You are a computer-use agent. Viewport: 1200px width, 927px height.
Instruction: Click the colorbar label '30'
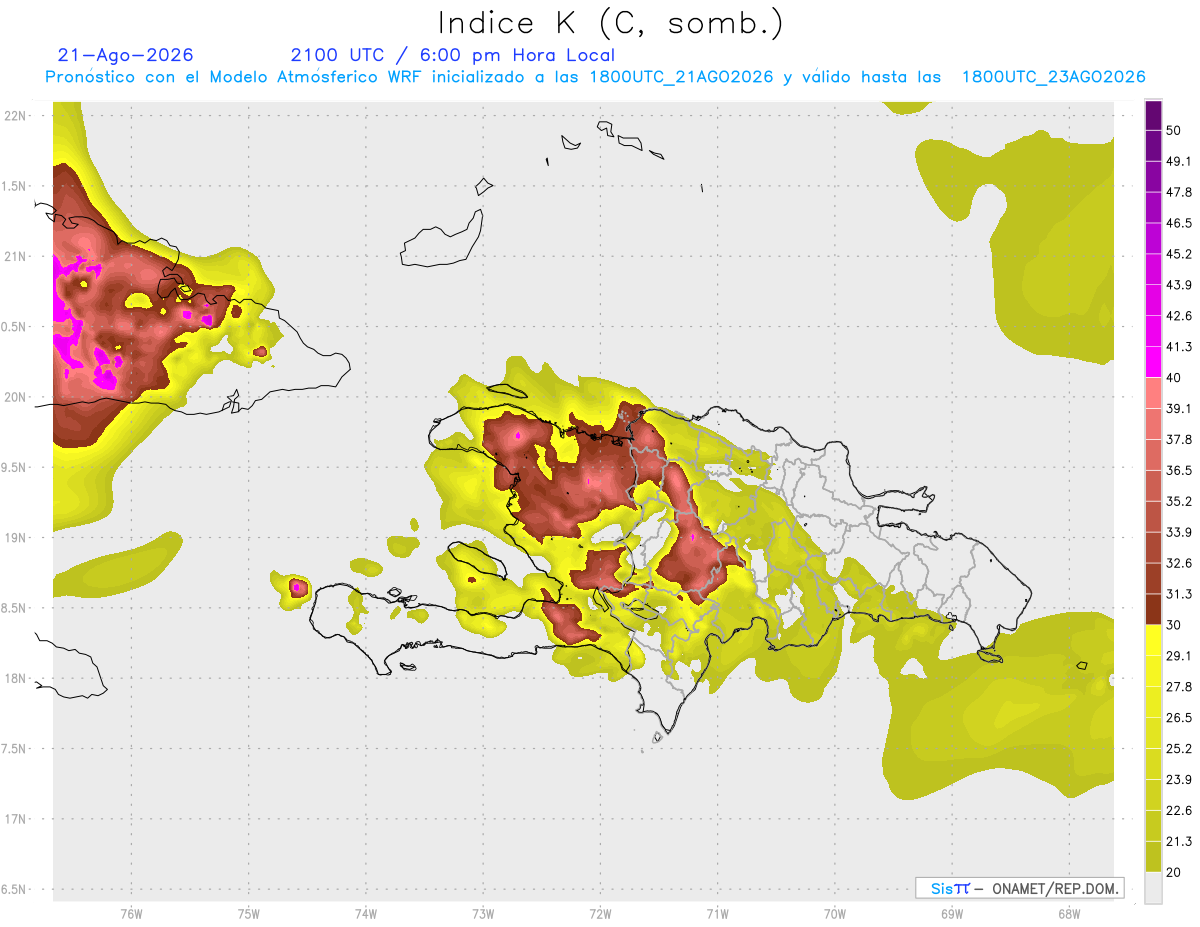(1175, 625)
